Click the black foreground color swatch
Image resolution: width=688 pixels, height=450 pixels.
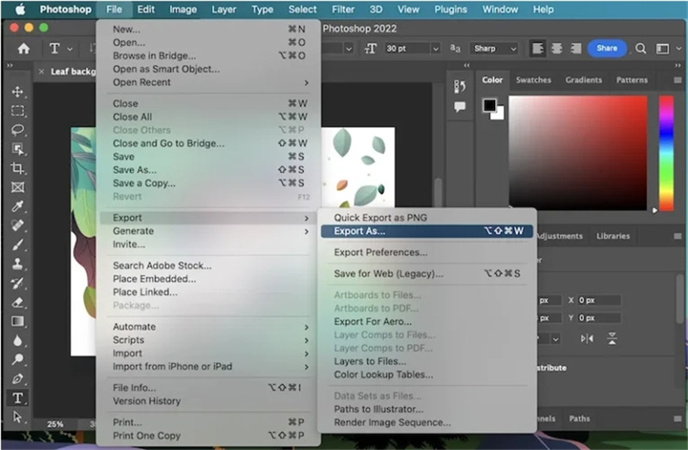(x=489, y=105)
